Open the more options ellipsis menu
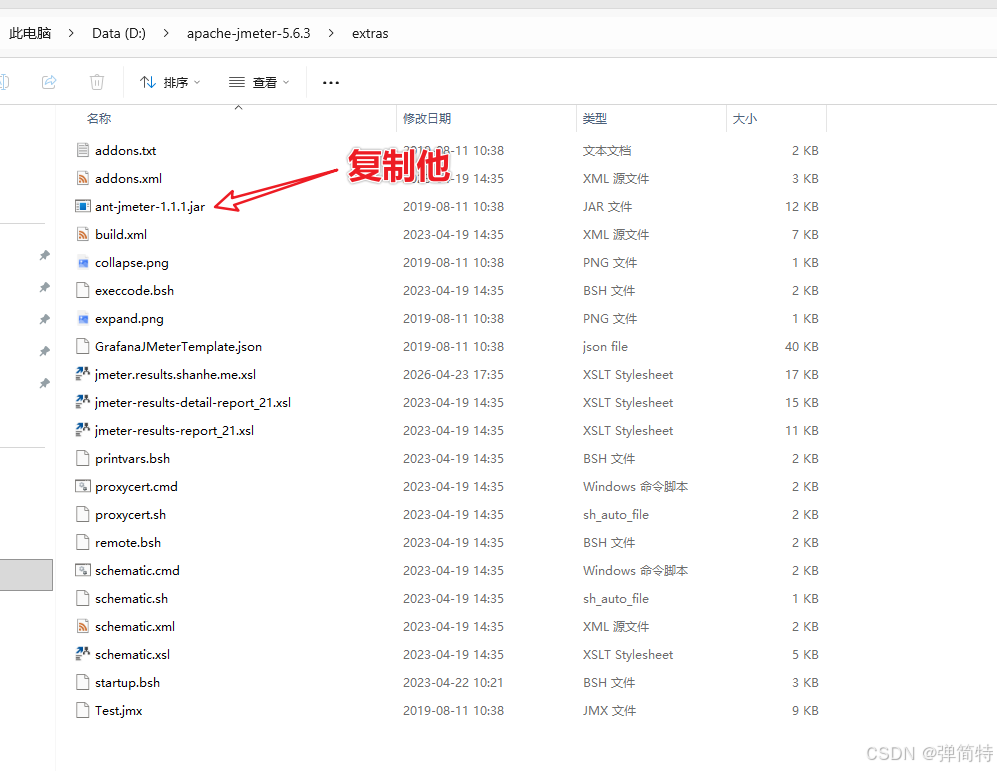This screenshot has height=771, width=997. click(x=331, y=83)
